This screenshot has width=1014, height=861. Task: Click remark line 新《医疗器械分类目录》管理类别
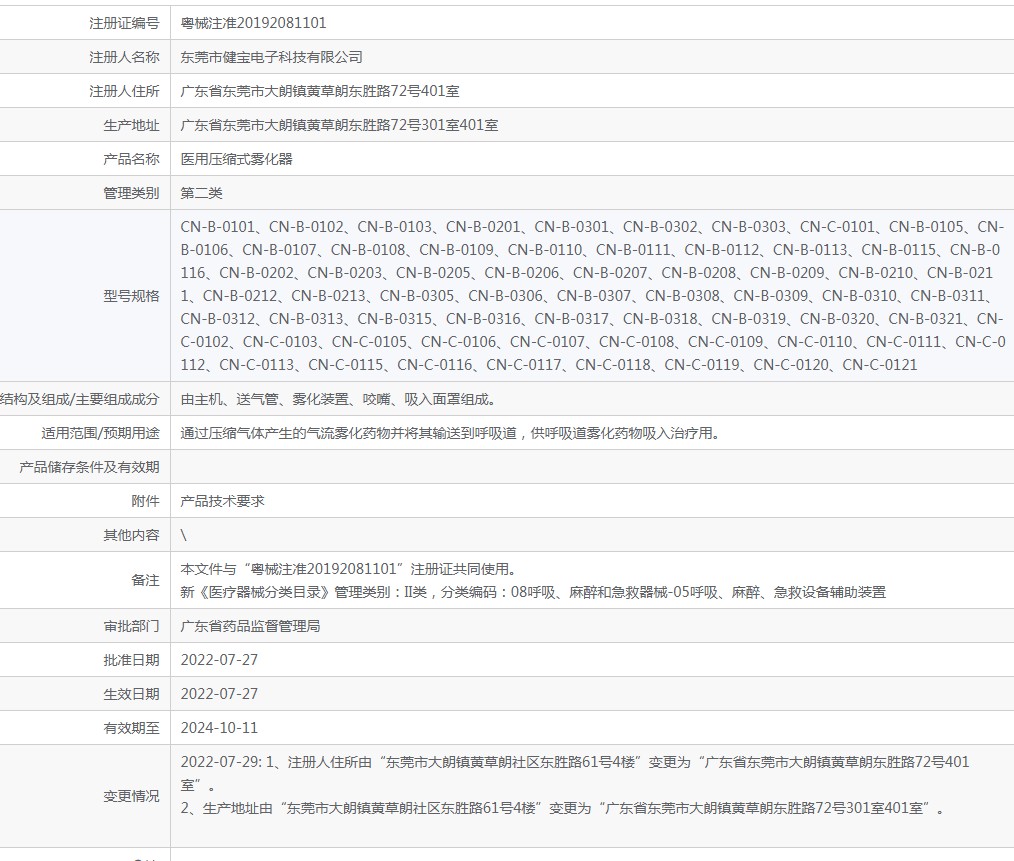(x=534, y=593)
